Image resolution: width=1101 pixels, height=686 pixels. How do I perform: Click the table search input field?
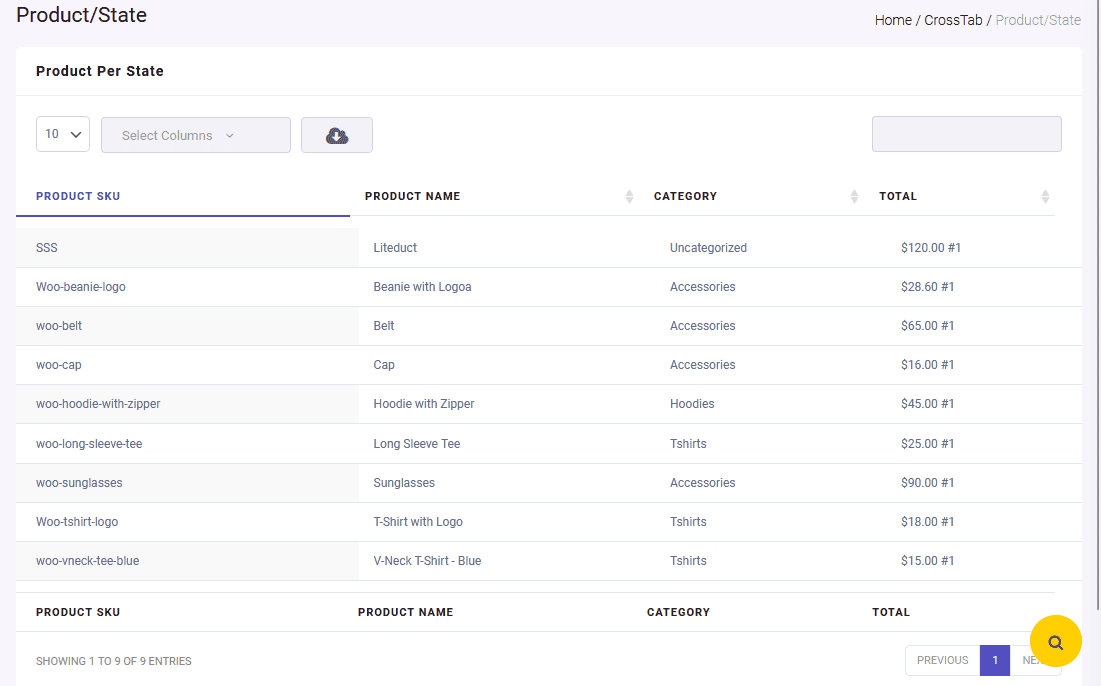click(x=966, y=134)
